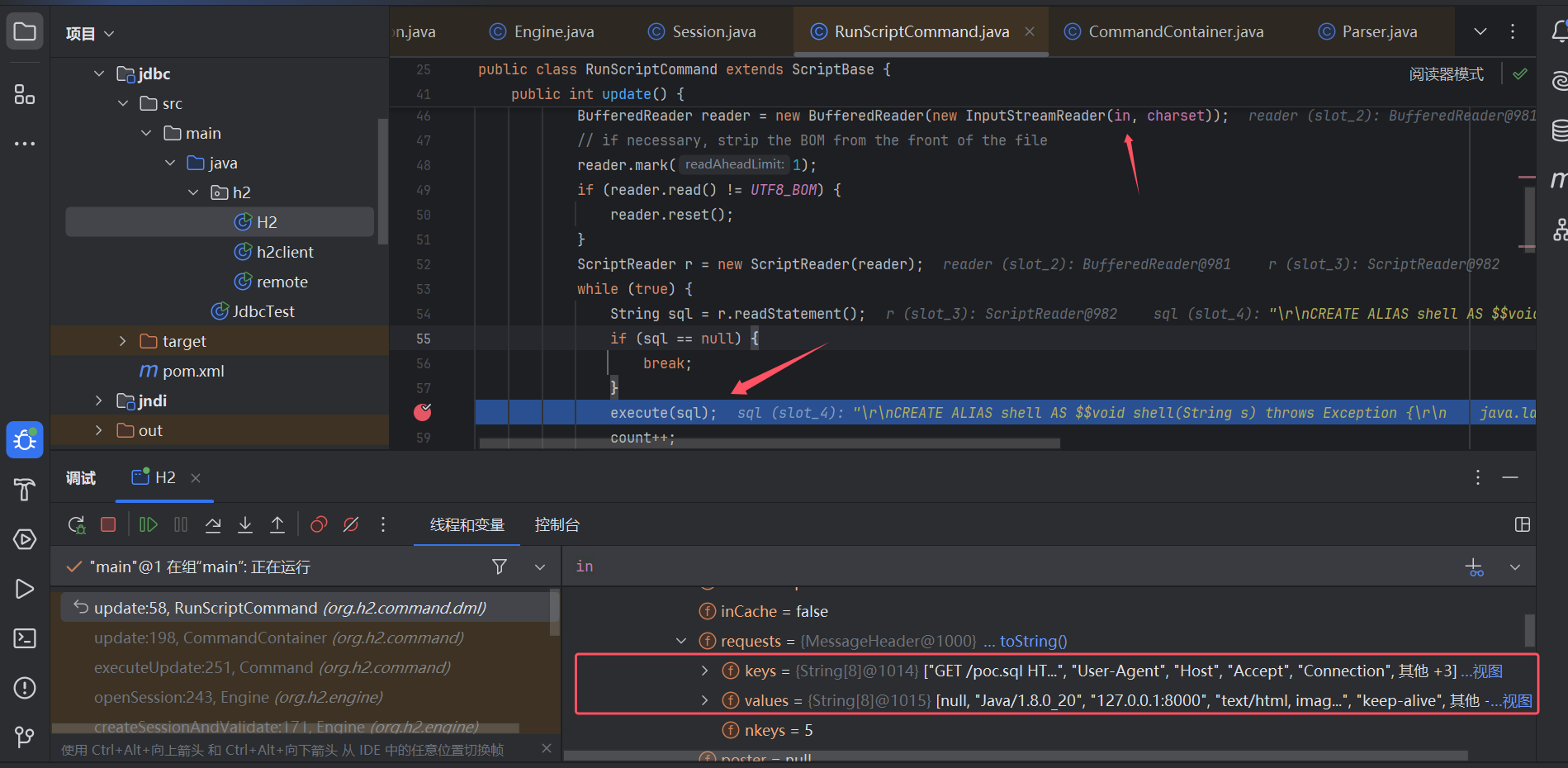This screenshot has height=768, width=1568.
Task: Open the Maven tool window
Action: coord(1559,179)
